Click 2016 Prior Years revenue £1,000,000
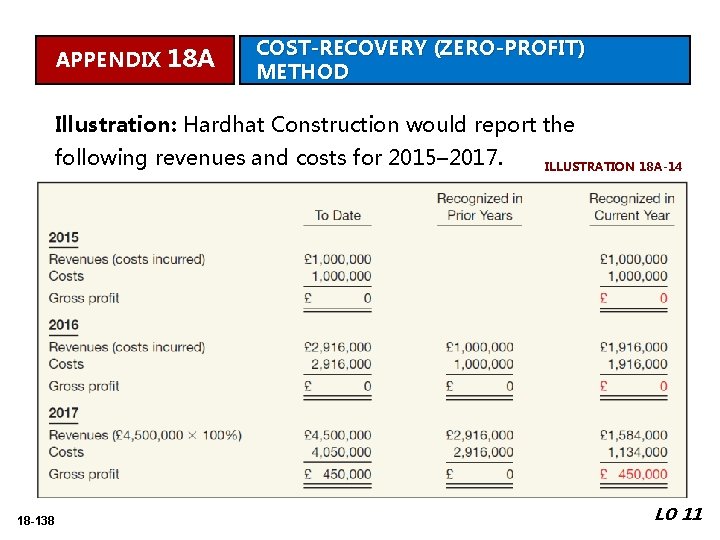Screen dimensions: 720x540 pyautogui.click(x=479, y=347)
